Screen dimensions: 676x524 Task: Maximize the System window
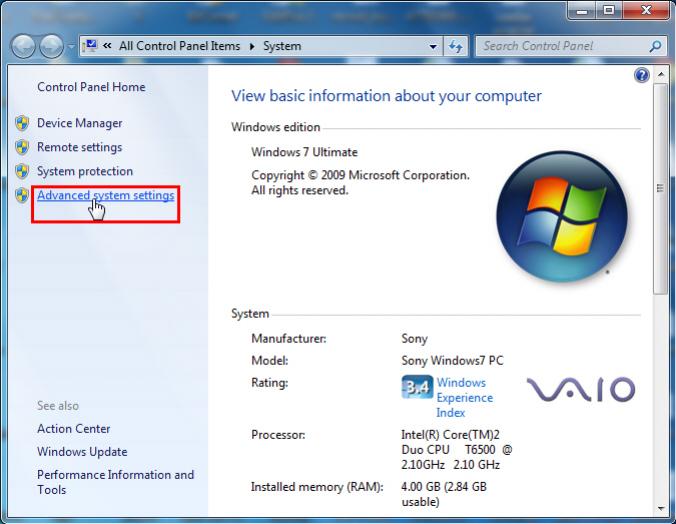pyautogui.click(x=609, y=10)
